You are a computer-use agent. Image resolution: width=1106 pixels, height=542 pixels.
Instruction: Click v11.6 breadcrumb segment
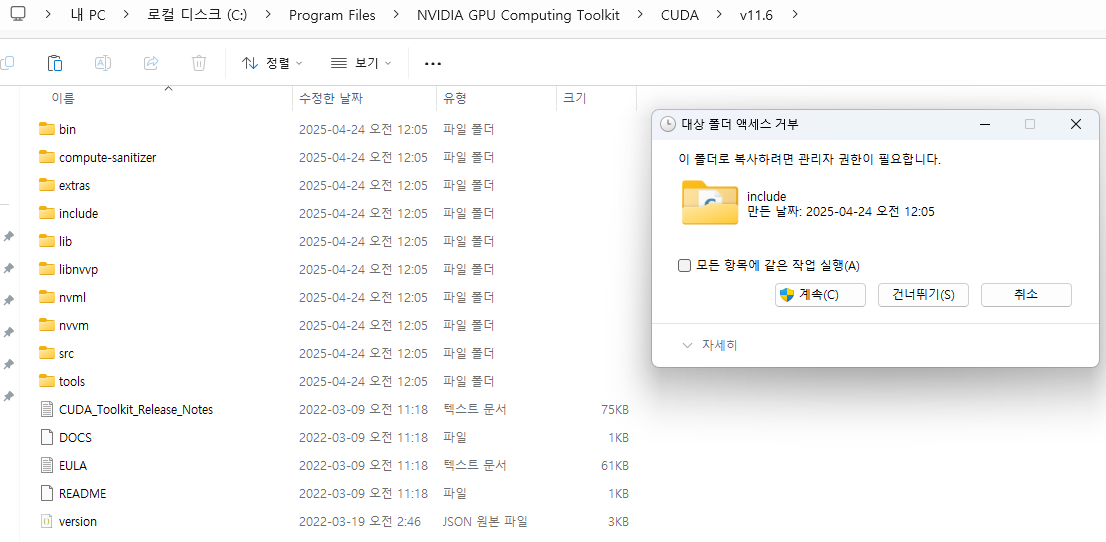[756, 15]
